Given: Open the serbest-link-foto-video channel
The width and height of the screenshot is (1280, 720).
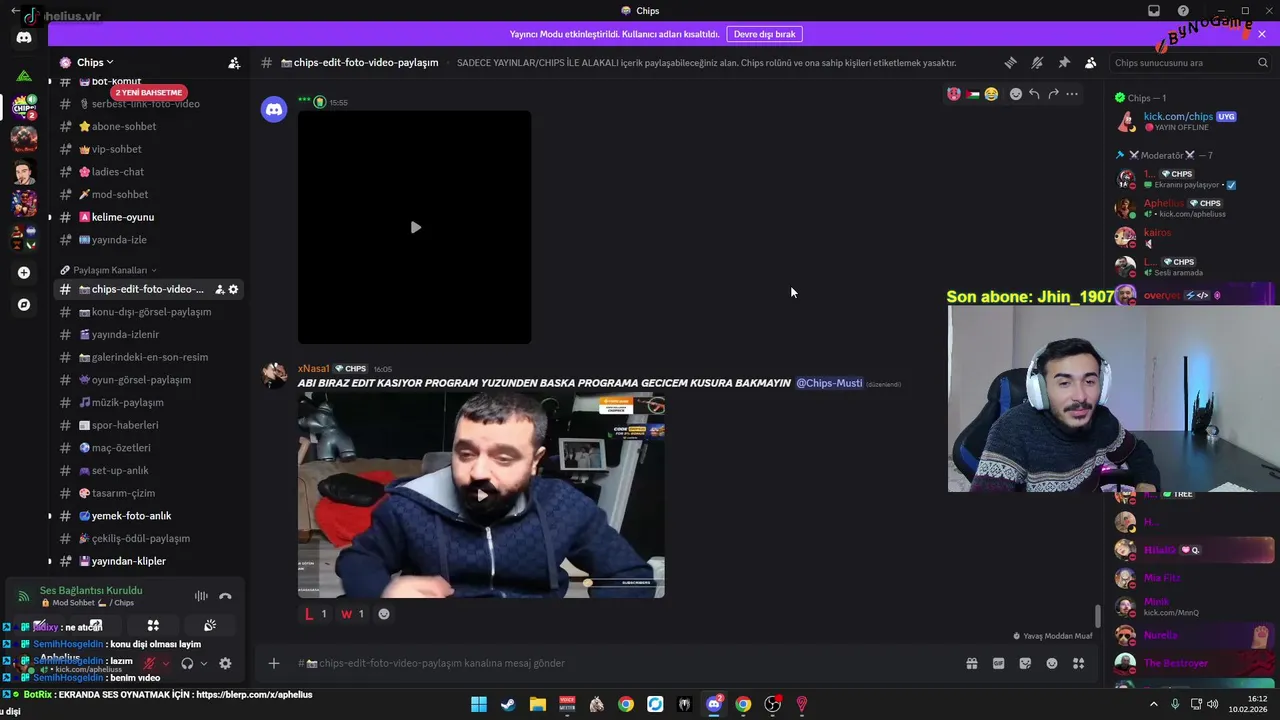Looking at the screenshot, I should [x=146, y=104].
